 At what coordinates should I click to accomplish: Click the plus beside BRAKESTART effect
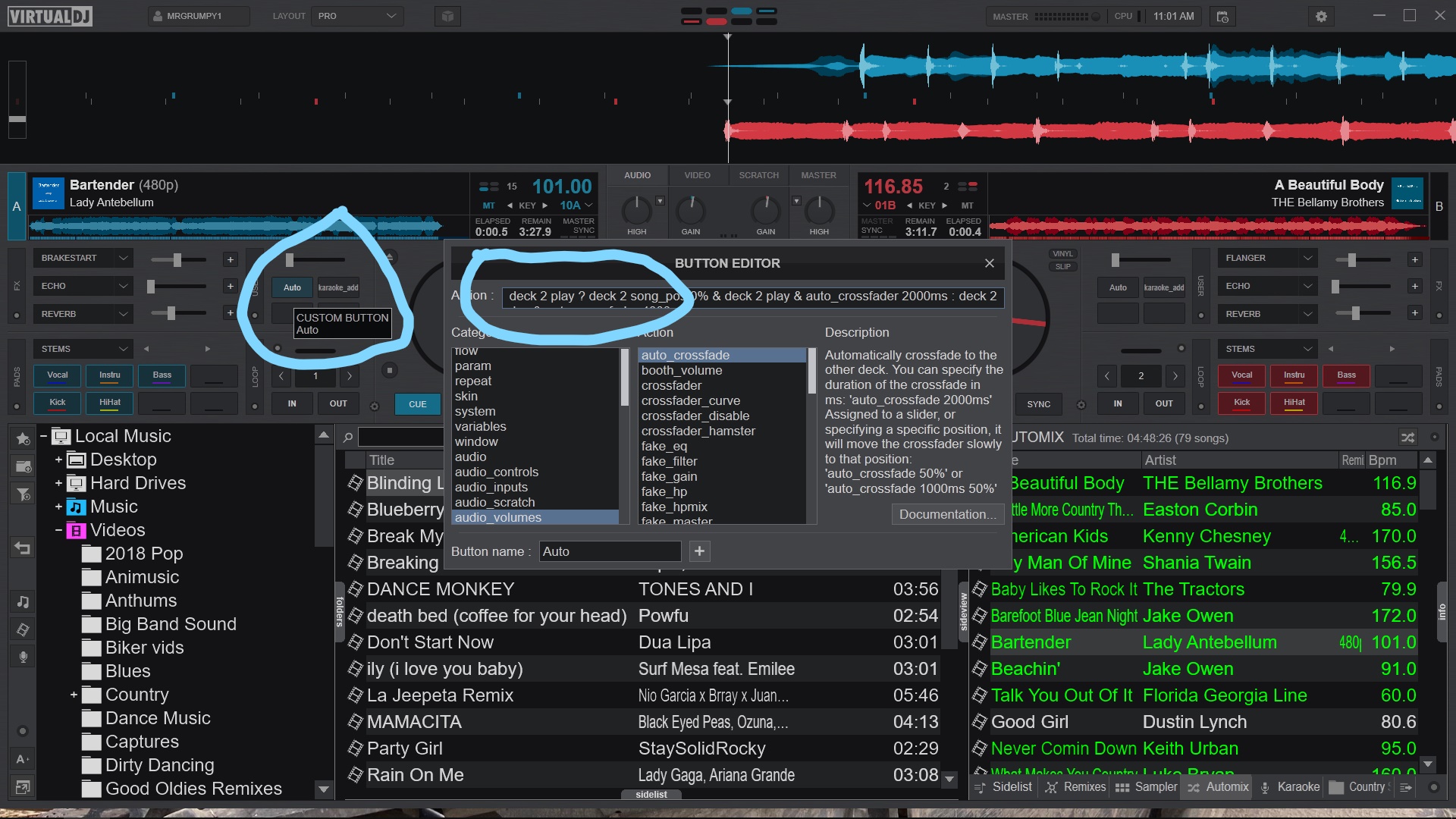point(230,259)
